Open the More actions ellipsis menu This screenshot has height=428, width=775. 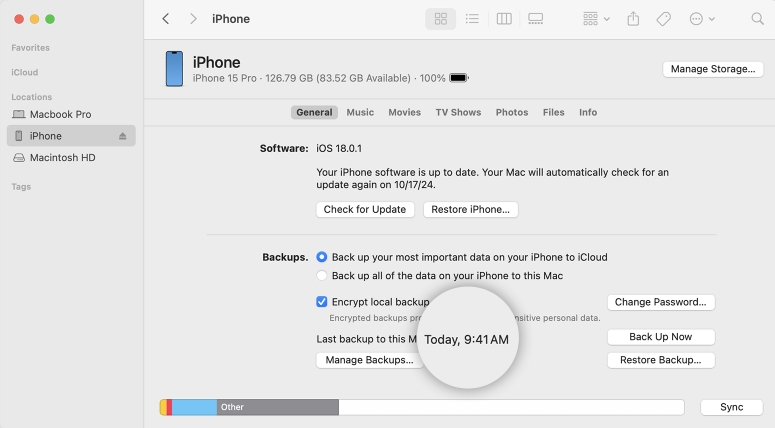pyautogui.click(x=702, y=19)
